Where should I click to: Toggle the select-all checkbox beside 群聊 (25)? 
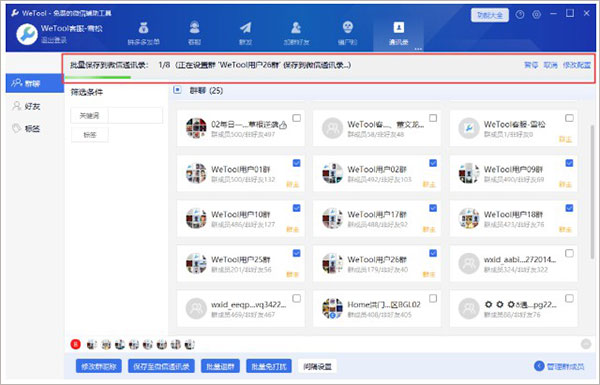[177, 90]
